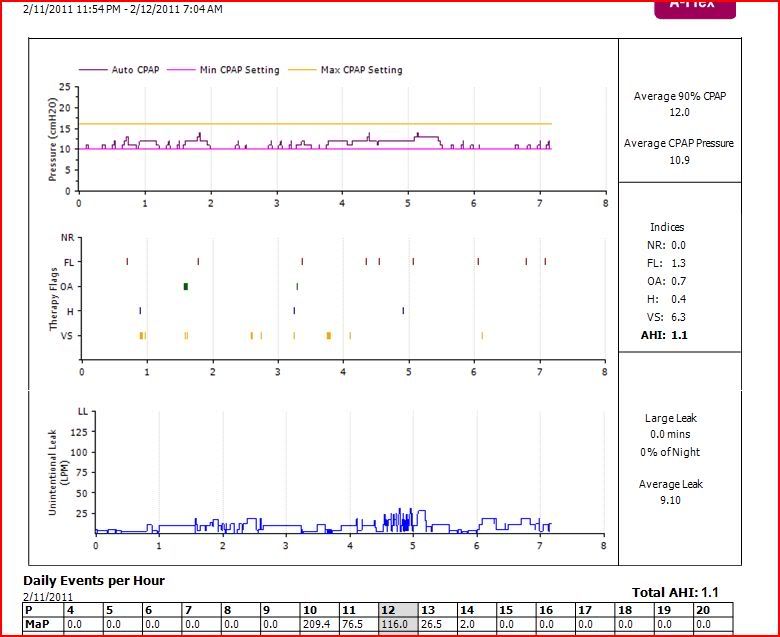Click the highlighted pressure 12 column header
This screenshot has height=637, width=780.
[x=398, y=610]
